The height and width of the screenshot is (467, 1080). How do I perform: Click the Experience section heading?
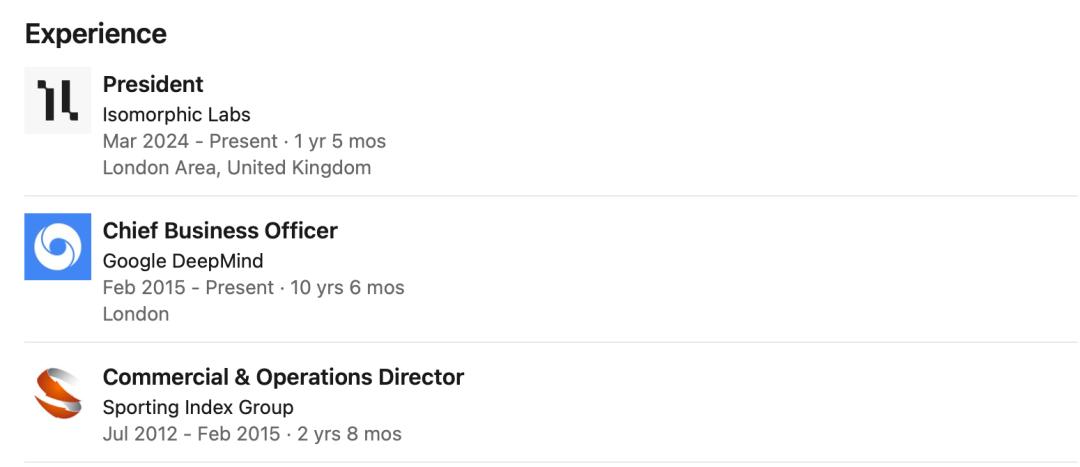[x=96, y=34]
